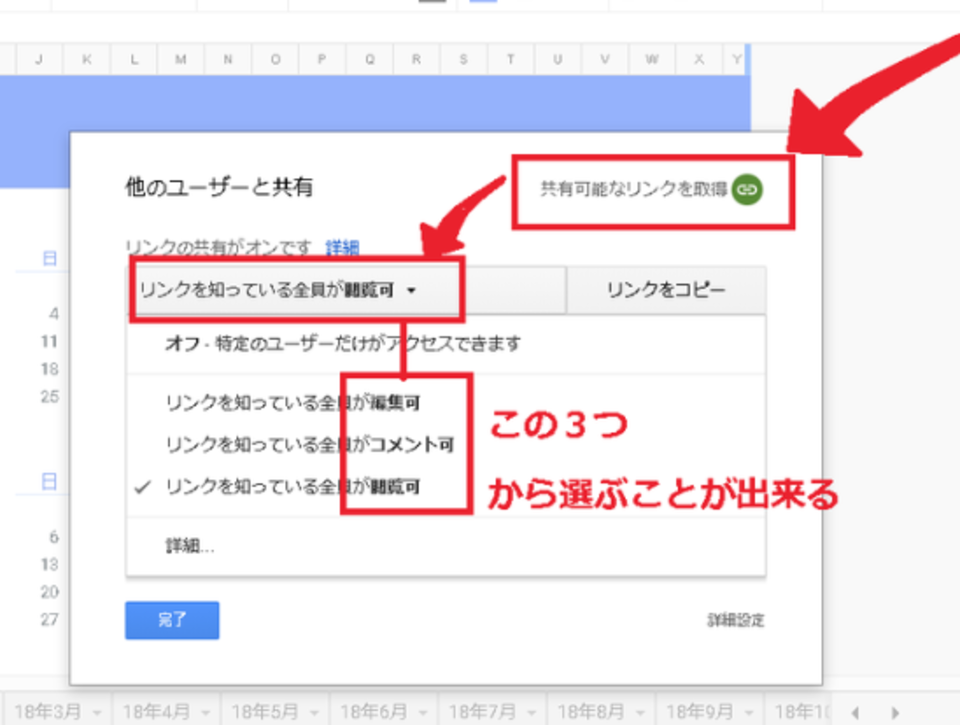Expand the 18年9月 tab dropdown arrow
960x725 pixels.
(x=749, y=713)
